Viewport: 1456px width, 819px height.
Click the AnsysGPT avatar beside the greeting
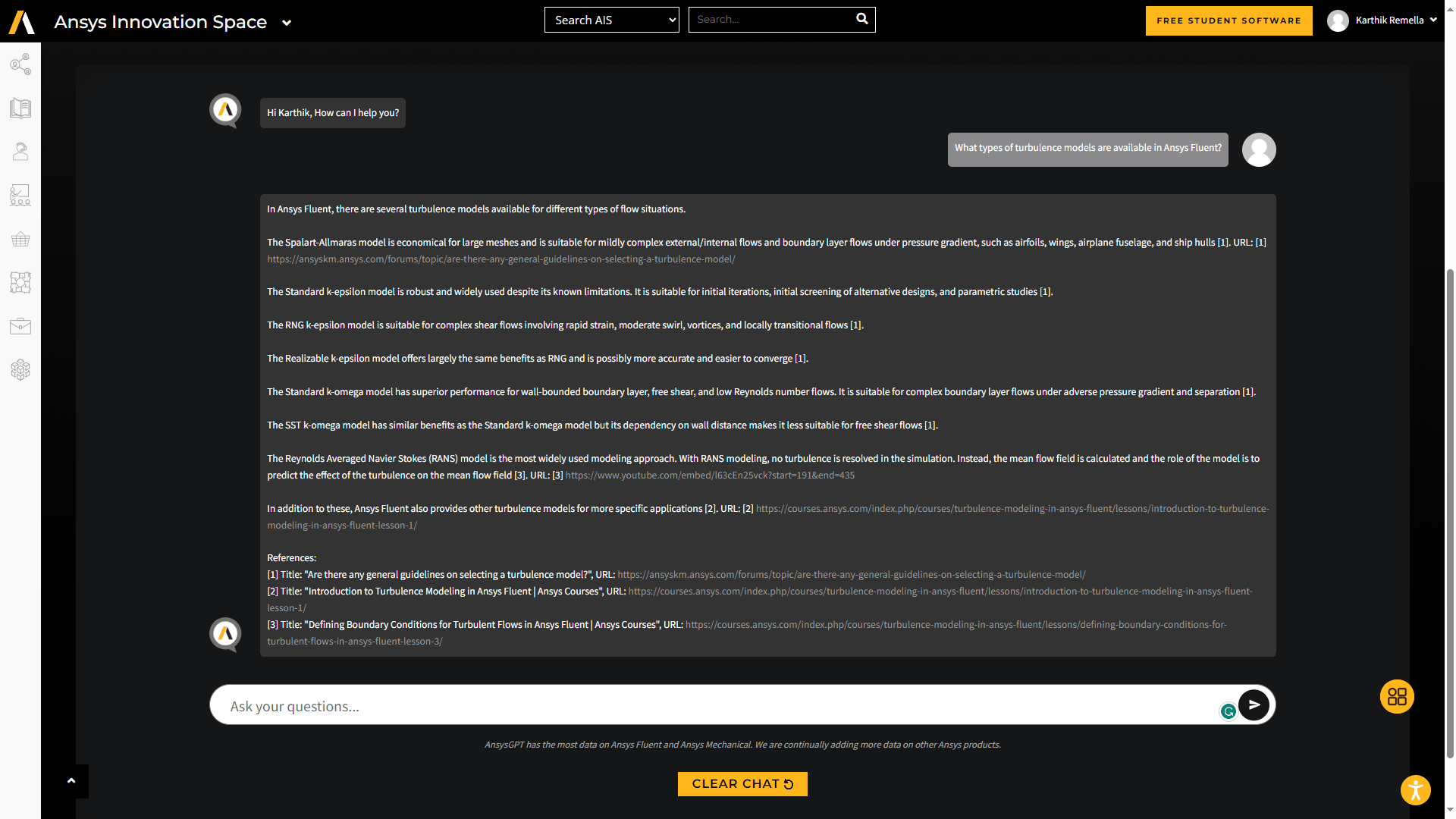pyautogui.click(x=225, y=111)
